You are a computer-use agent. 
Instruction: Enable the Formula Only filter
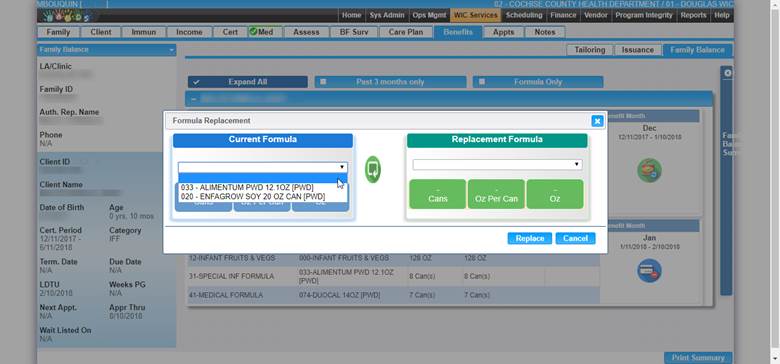481,82
